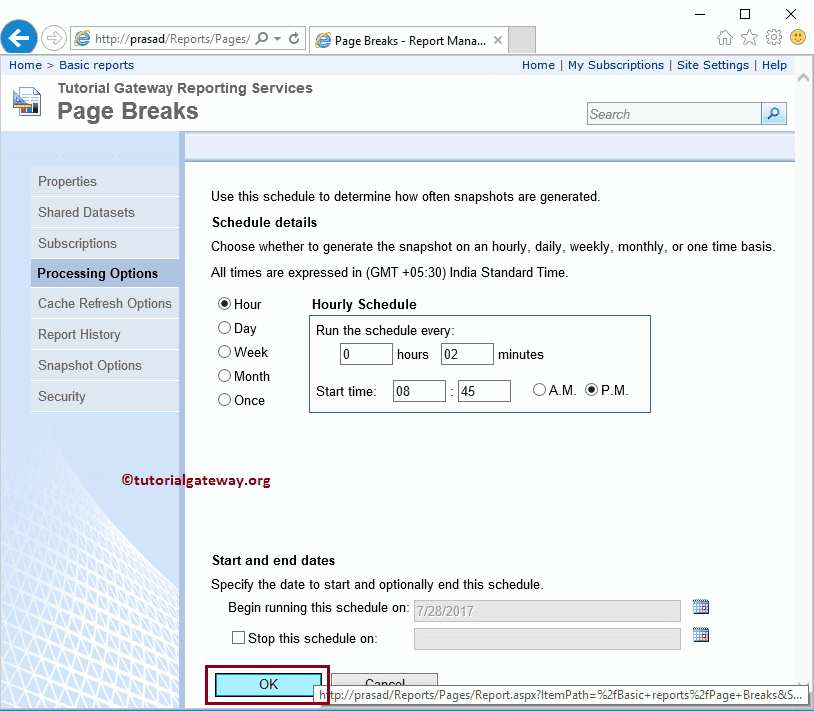Image resolution: width=814 pixels, height=711 pixels.
Task: Open Favorites star icon
Action: pos(749,37)
